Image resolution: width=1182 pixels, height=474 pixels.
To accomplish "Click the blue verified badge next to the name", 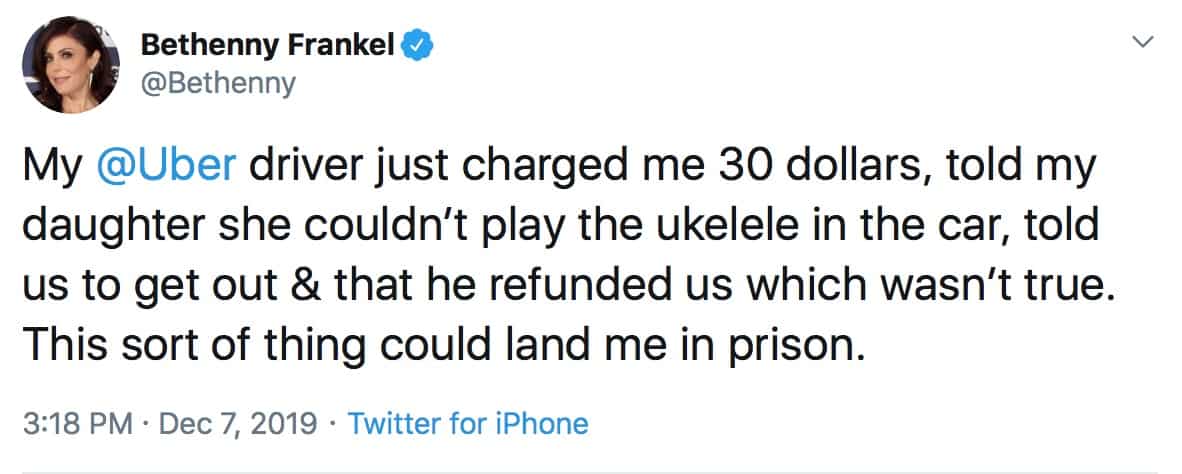I will (x=416, y=45).
